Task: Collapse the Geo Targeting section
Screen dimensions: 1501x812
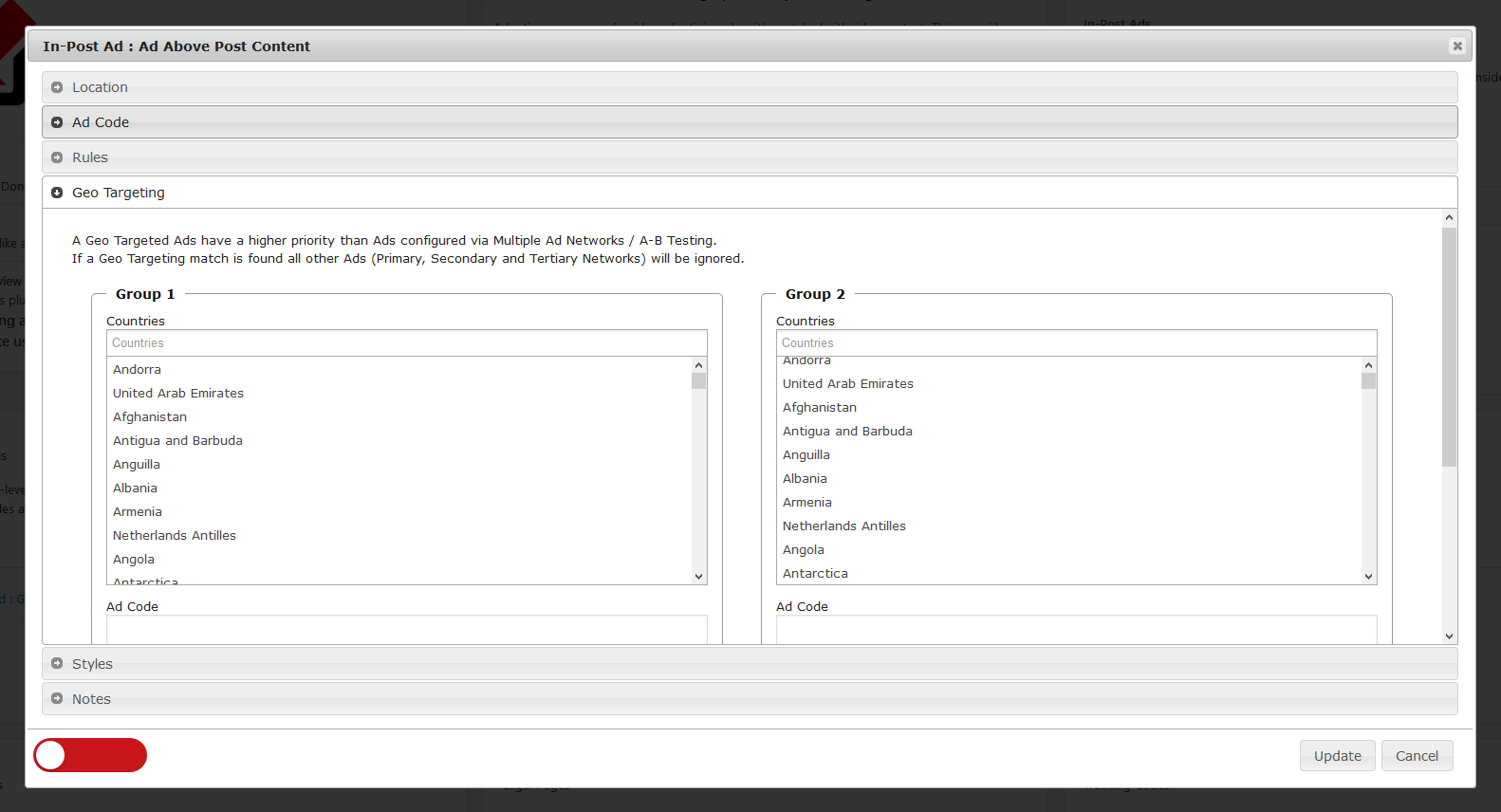Action: (x=750, y=193)
